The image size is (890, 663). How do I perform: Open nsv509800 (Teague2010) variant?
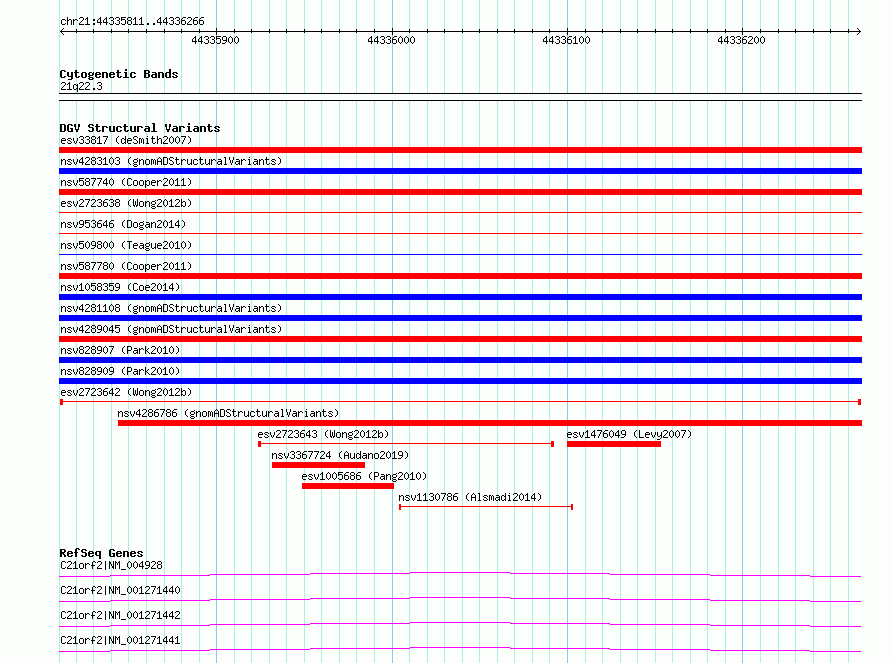tap(126, 245)
